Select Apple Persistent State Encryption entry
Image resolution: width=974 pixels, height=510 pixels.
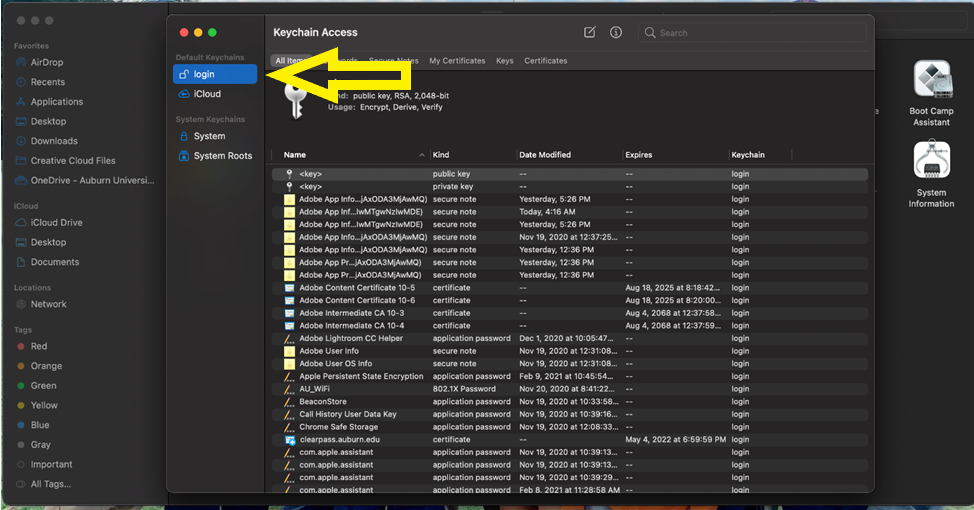(570, 376)
